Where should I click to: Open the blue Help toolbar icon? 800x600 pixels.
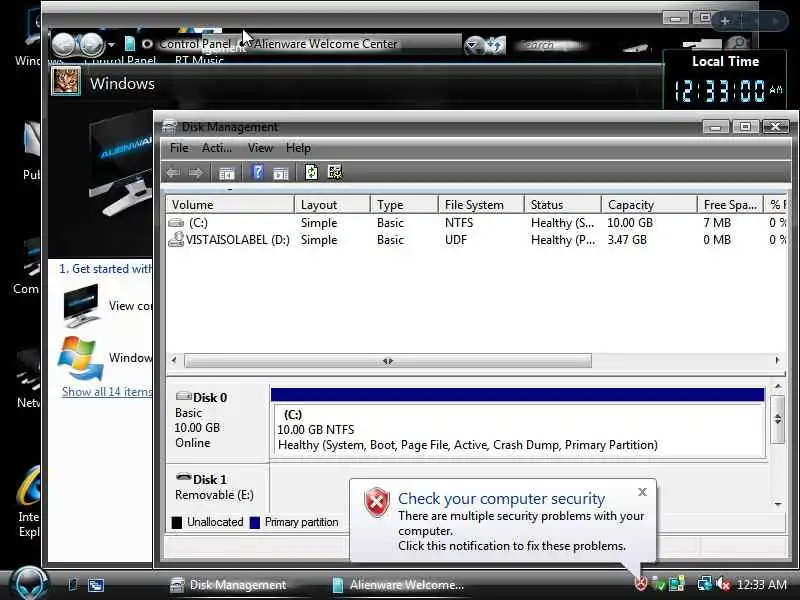(x=258, y=172)
